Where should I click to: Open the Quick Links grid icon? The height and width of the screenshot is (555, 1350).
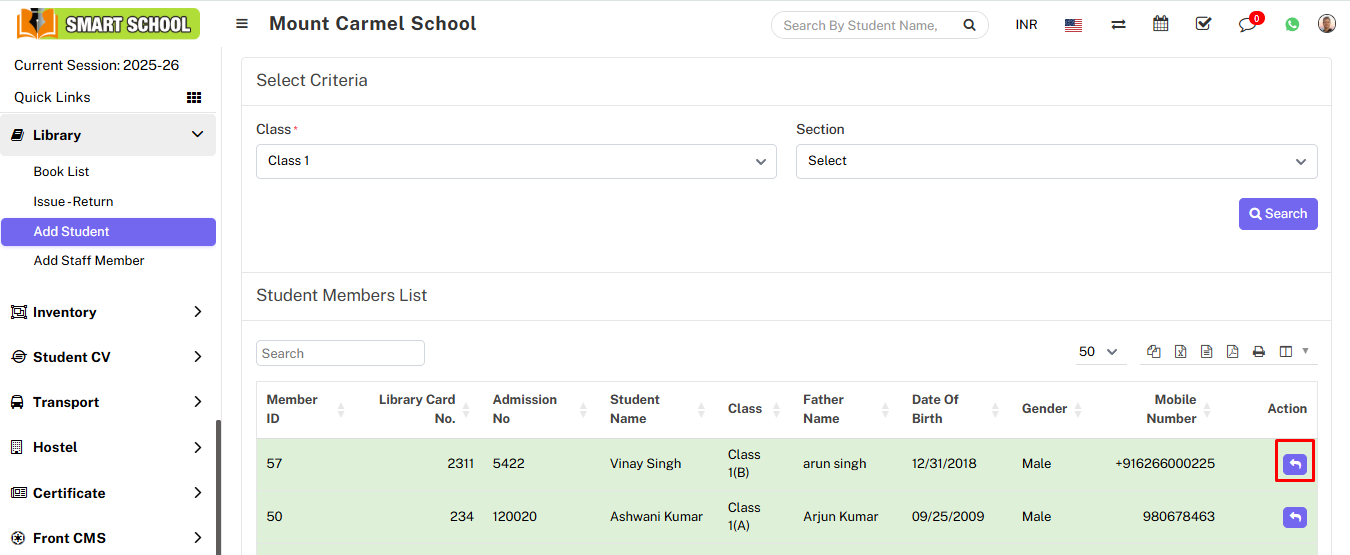(194, 97)
